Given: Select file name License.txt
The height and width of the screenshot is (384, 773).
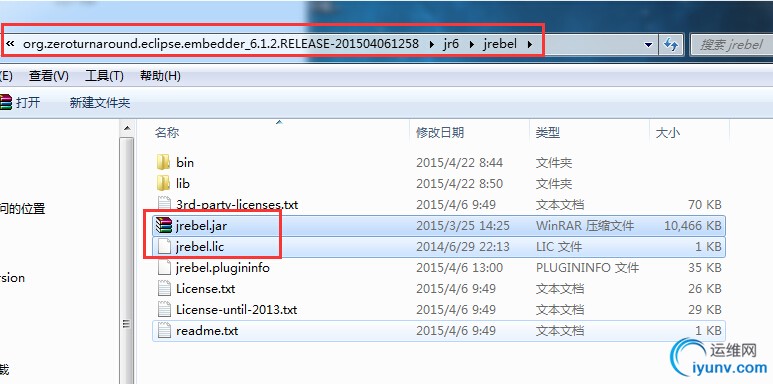Looking at the screenshot, I should (206, 288).
